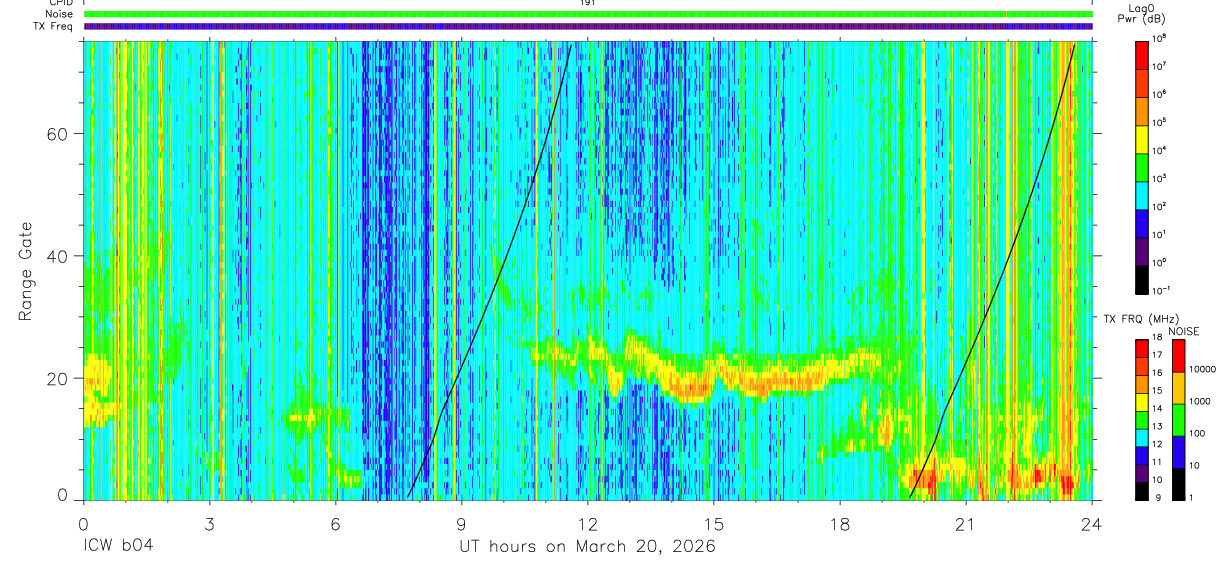This screenshot has width=1228, height=567.
Task: Click the "TX Freq" row label
Action: pyautogui.click(x=53, y=26)
